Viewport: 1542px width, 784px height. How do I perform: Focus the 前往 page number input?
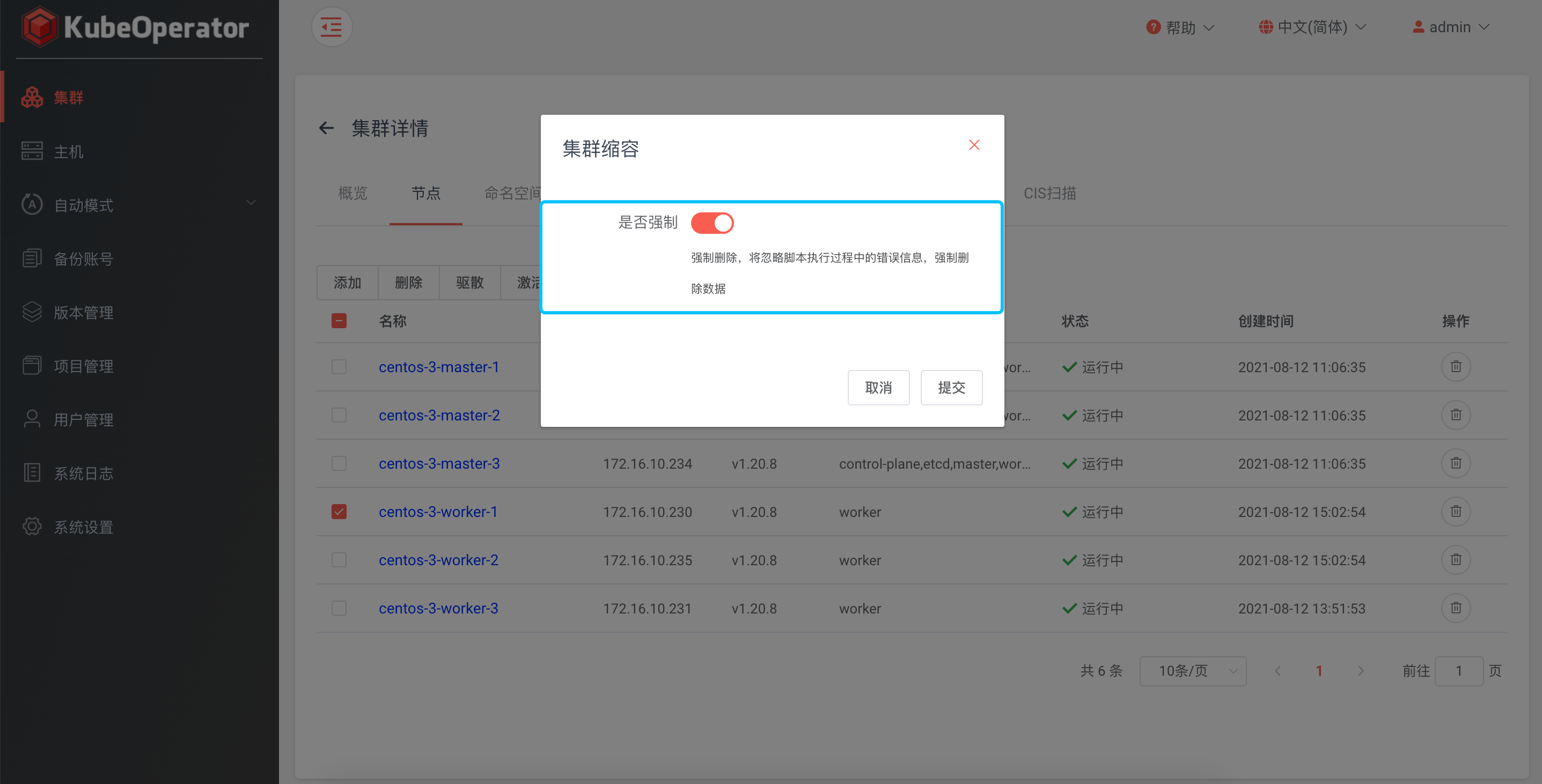click(x=1459, y=671)
